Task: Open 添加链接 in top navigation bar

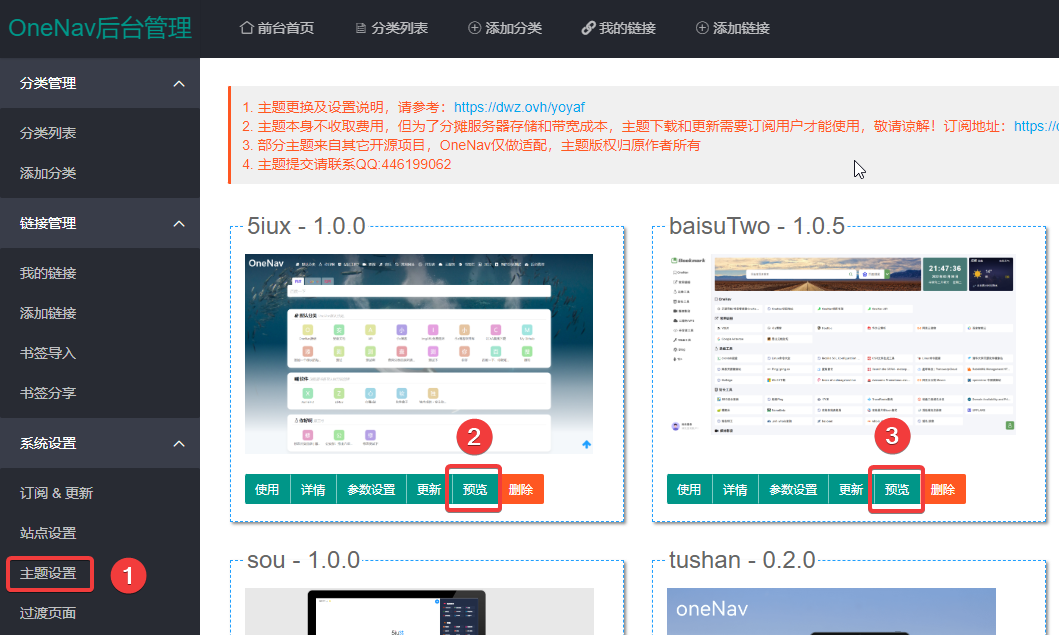Action: 733,28
